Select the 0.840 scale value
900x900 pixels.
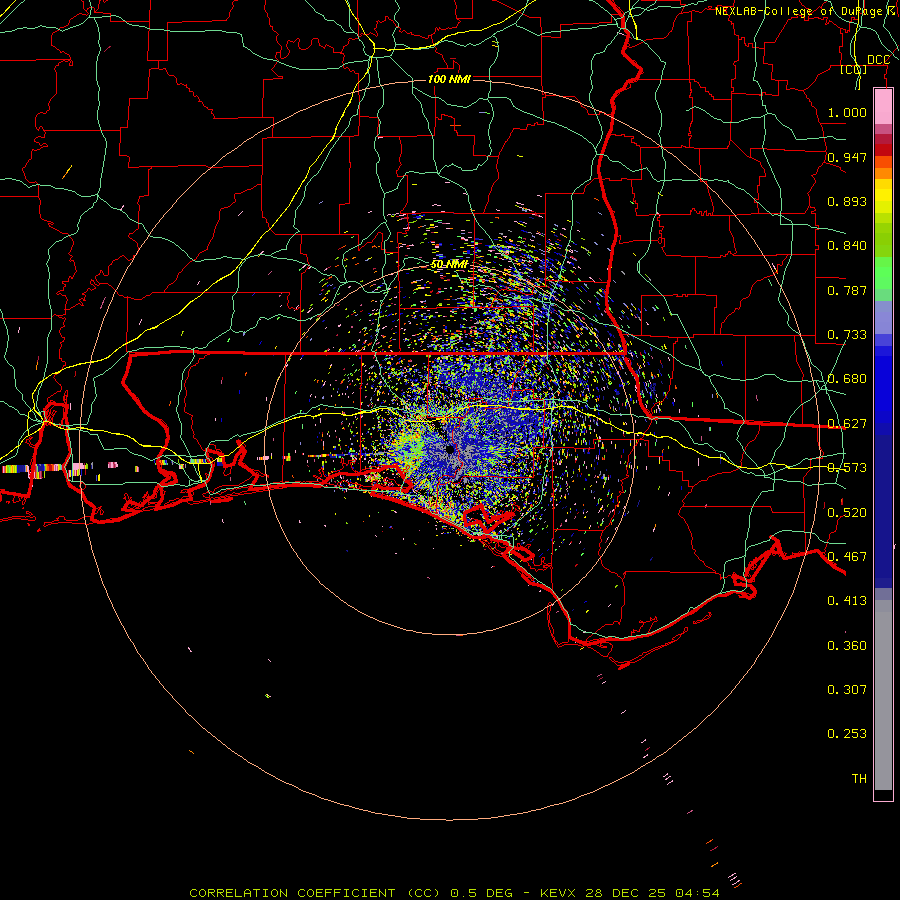847,246
